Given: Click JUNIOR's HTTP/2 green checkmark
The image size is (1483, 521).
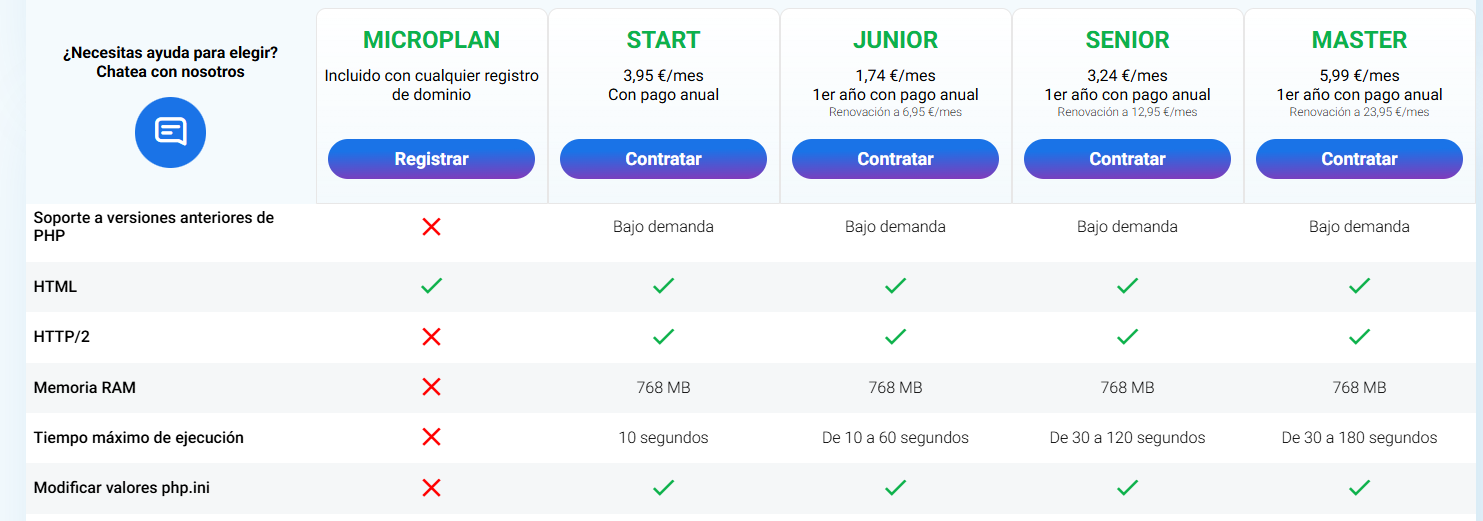Looking at the screenshot, I should click(x=895, y=337).
